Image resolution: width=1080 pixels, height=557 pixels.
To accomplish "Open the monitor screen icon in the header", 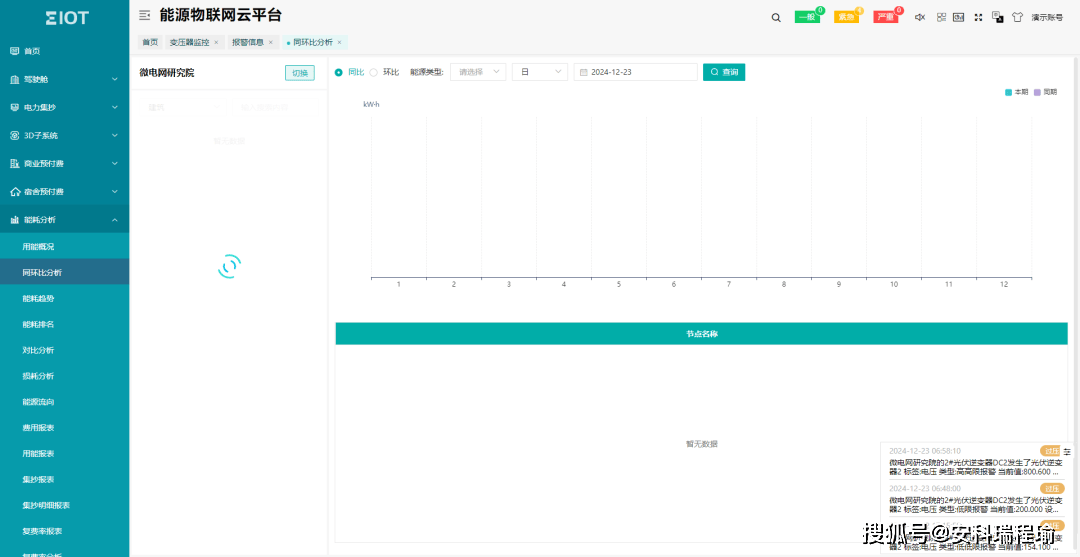I will [958, 17].
